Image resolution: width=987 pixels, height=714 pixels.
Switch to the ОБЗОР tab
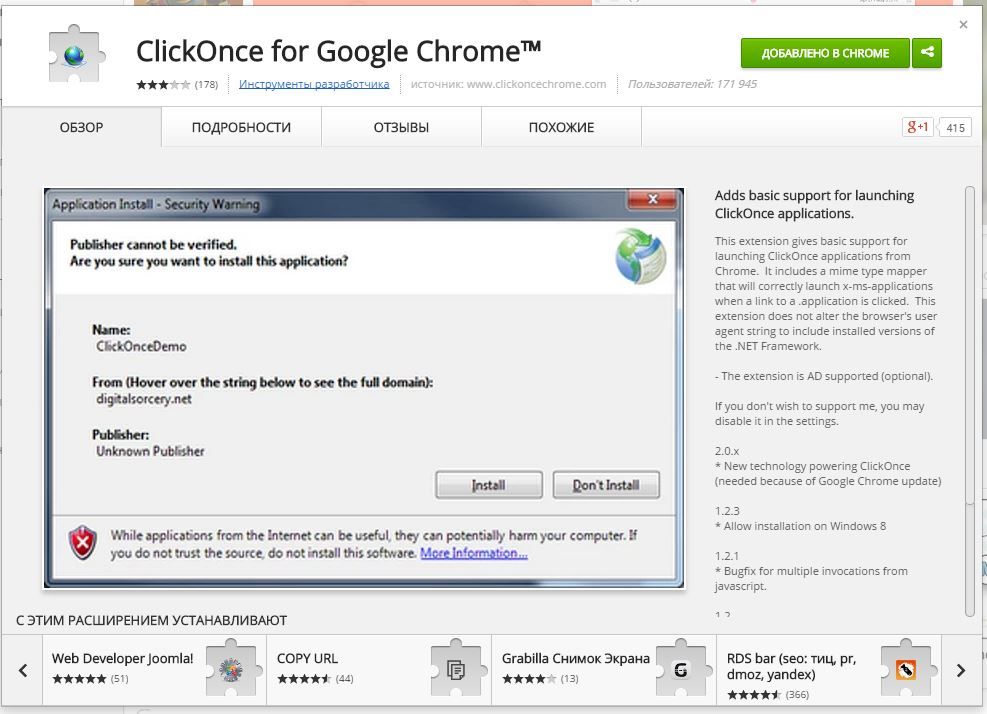81,128
